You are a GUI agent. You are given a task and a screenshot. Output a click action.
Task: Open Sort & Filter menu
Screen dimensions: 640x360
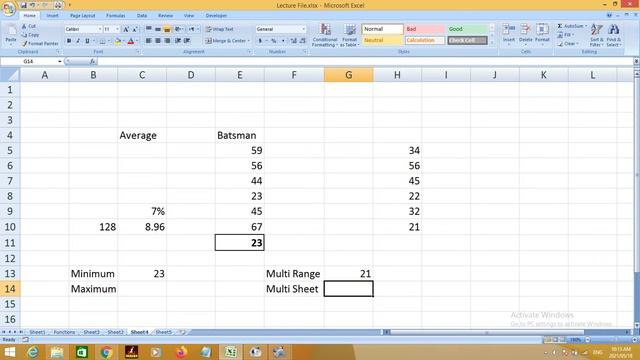tap(596, 35)
